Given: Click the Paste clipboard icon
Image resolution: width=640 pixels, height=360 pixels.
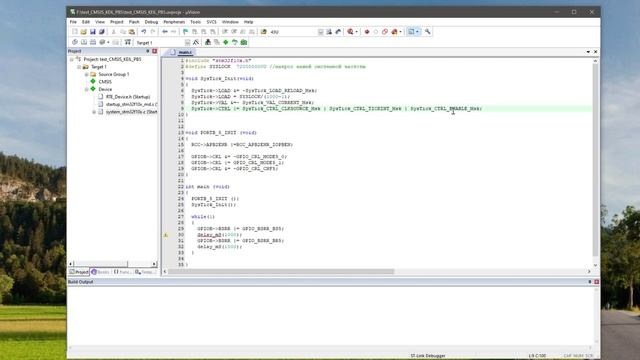Looking at the screenshot, I should tap(132, 31).
